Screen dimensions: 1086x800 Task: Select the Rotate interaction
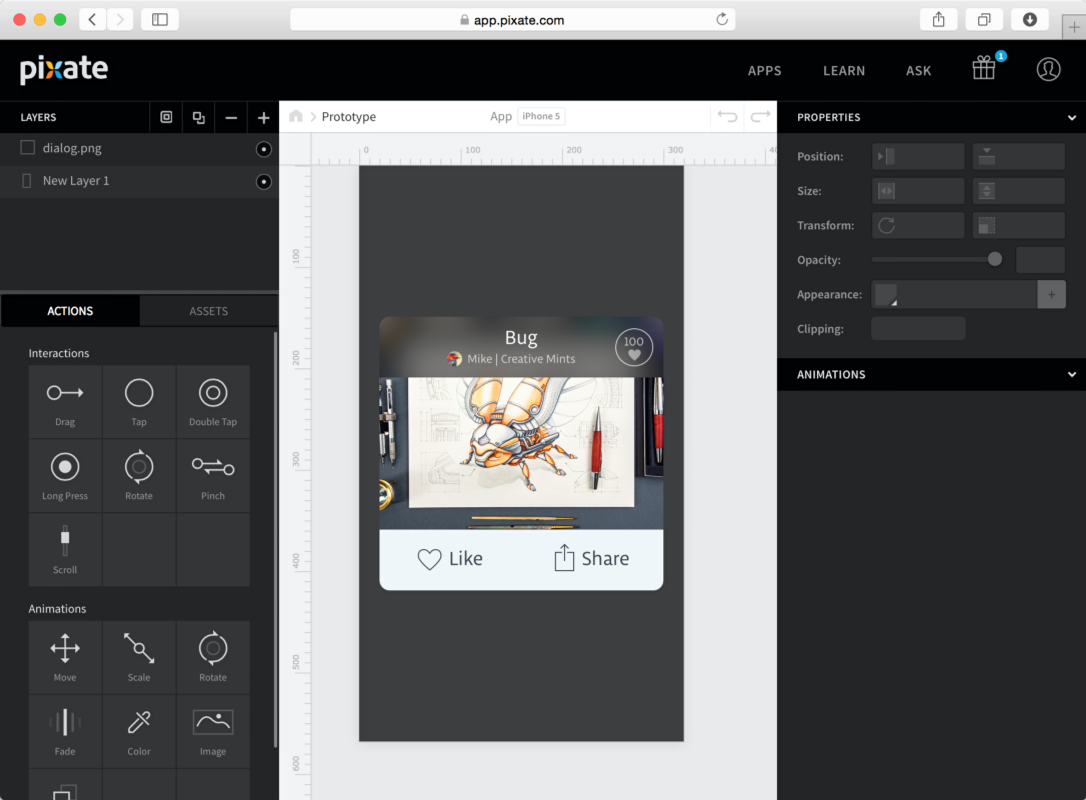pos(139,476)
